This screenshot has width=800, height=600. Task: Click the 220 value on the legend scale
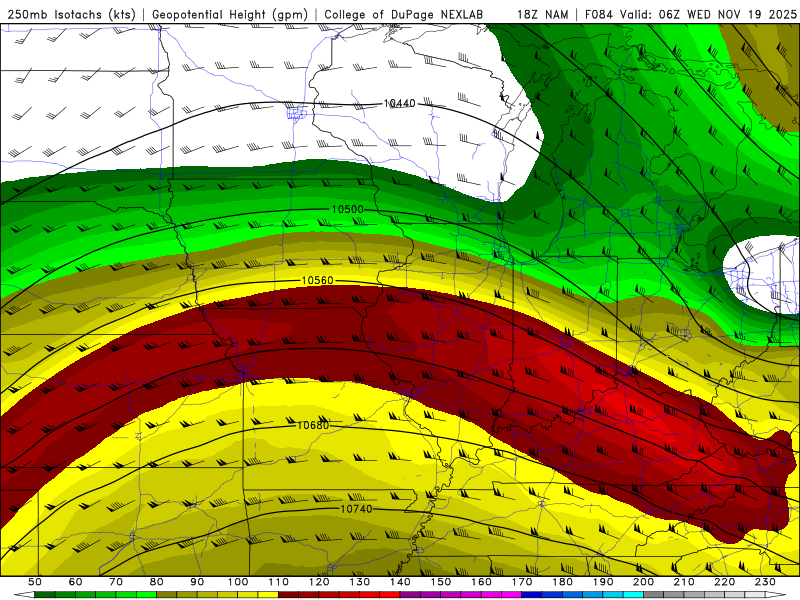coord(724,582)
